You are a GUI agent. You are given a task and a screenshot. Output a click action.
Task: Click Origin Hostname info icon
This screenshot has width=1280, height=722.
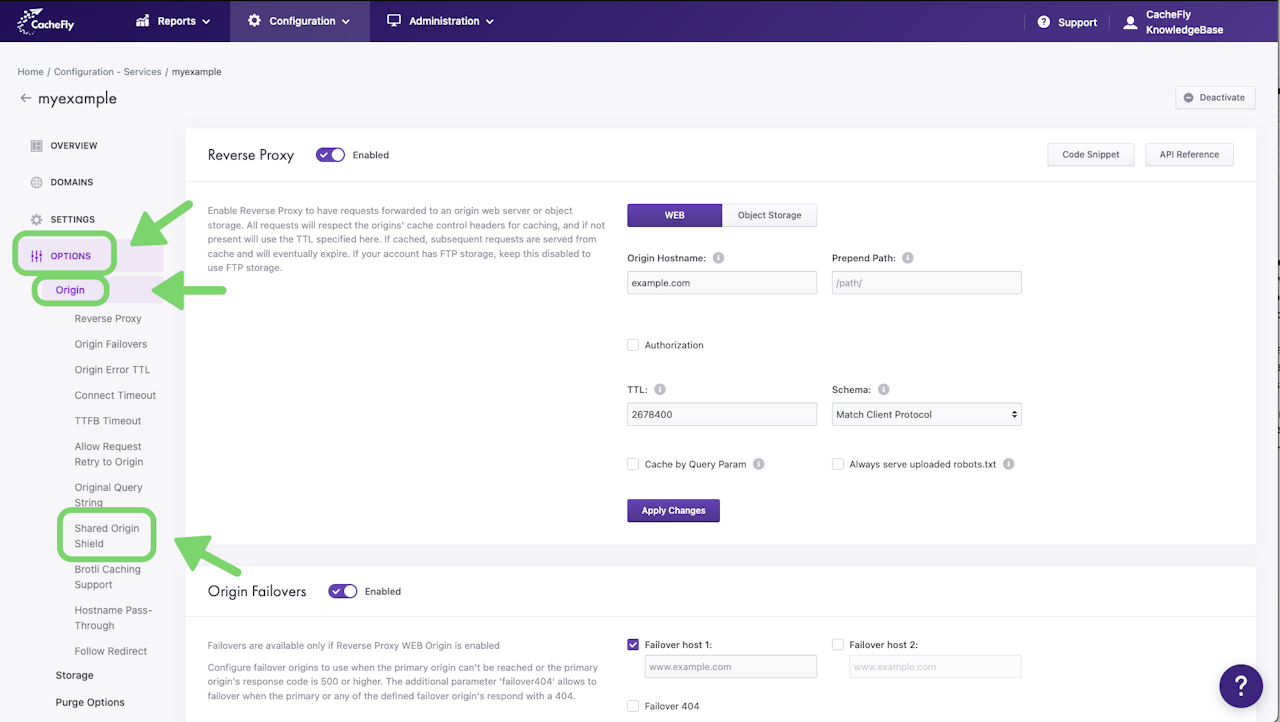pyautogui.click(x=718, y=258)
